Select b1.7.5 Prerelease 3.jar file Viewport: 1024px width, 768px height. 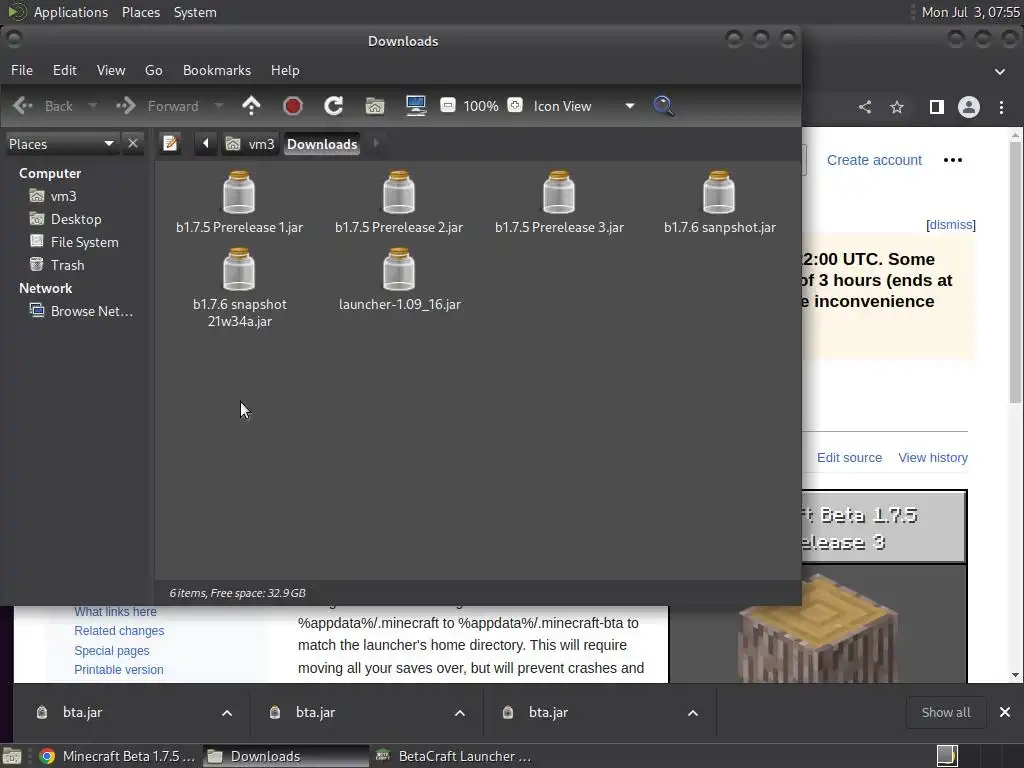[x=559, y=202]
